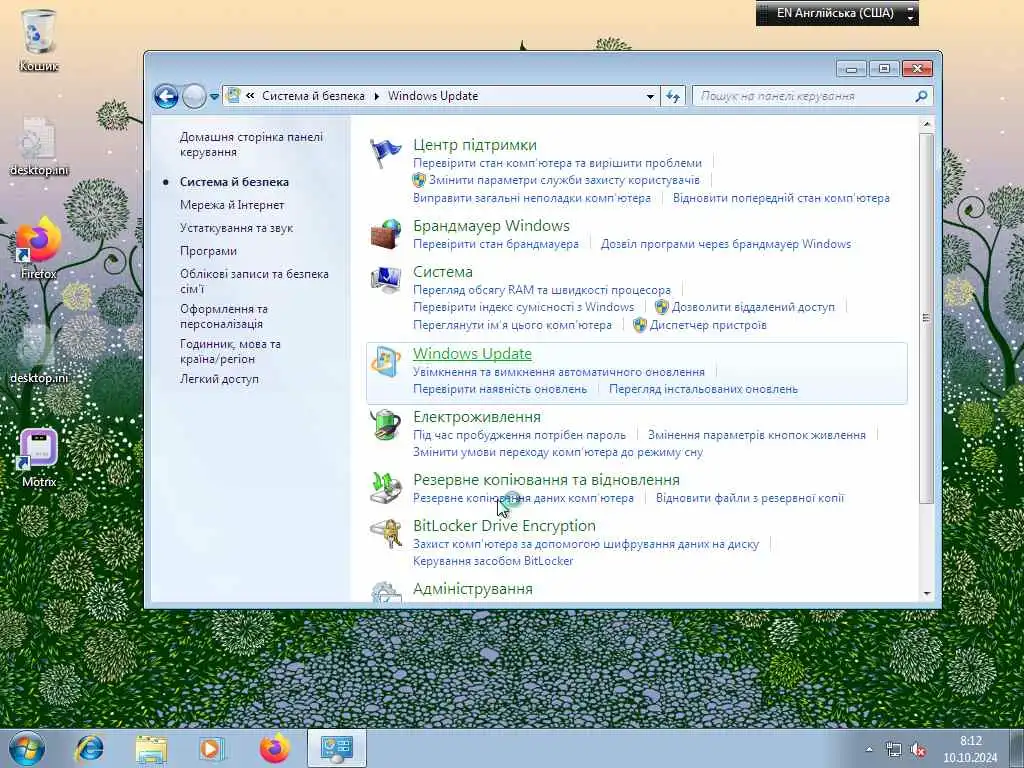
Task: Open Windows Explorer from the taskbar
Action: click(151, 748)
